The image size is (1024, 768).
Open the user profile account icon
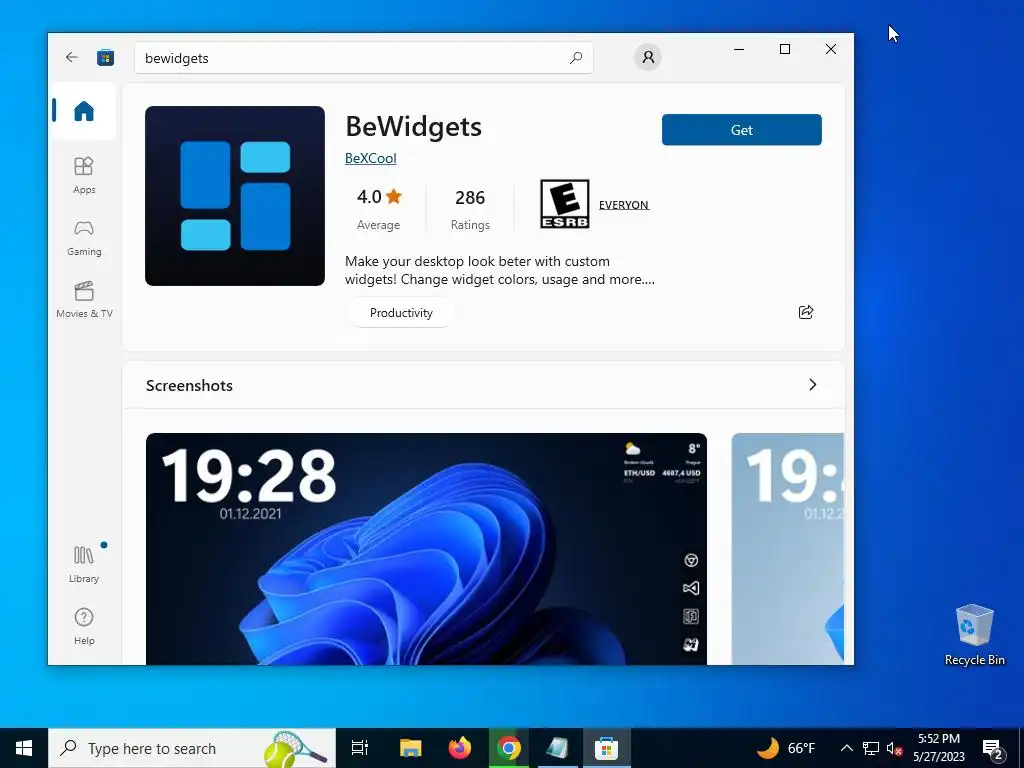point(648,57)
